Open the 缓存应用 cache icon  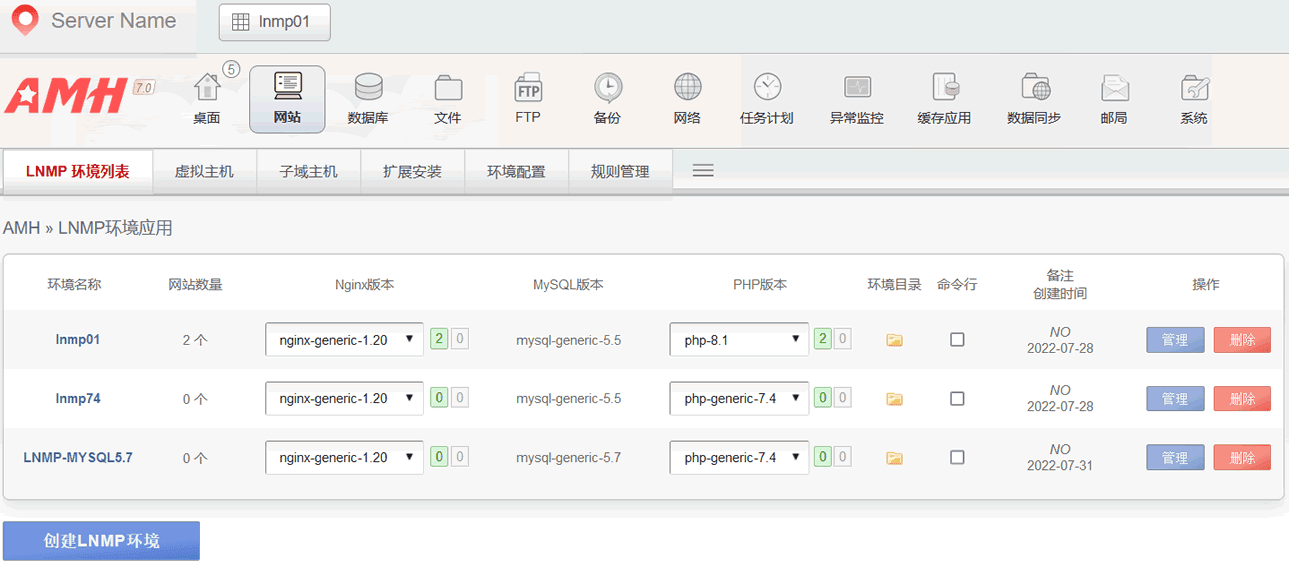945,99
